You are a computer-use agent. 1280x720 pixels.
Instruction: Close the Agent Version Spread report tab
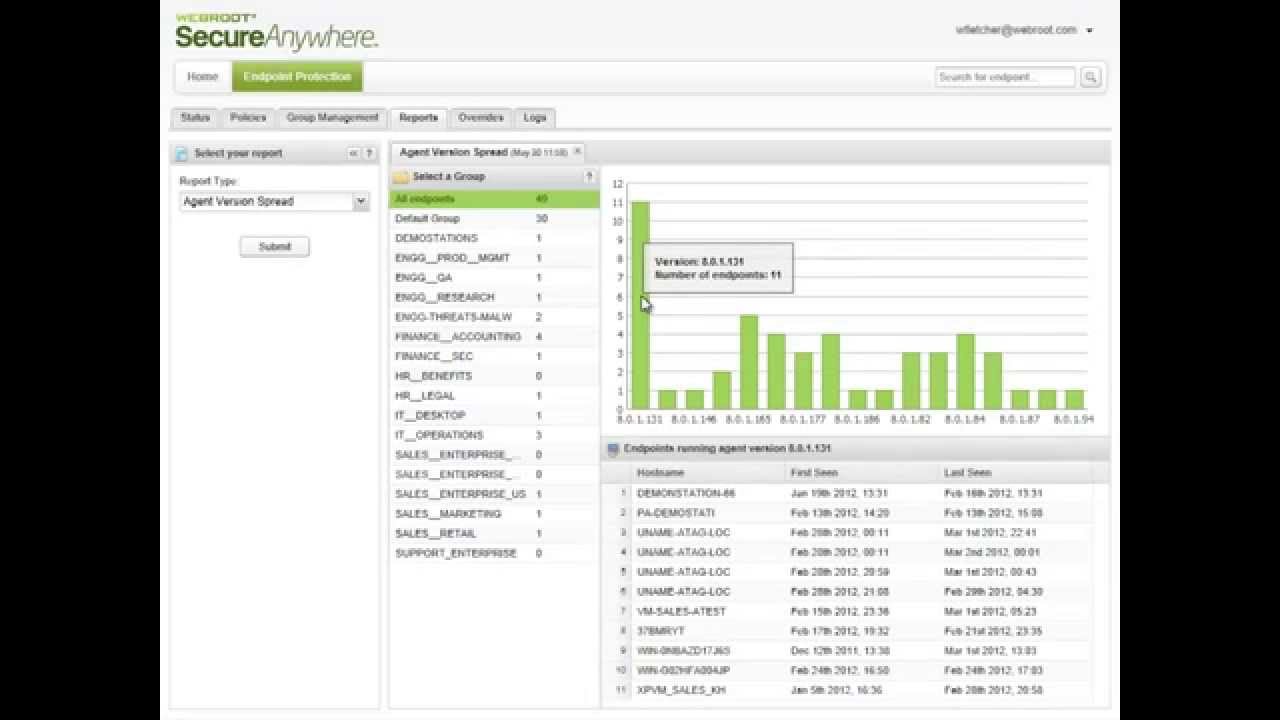click(x=577, y=152)
